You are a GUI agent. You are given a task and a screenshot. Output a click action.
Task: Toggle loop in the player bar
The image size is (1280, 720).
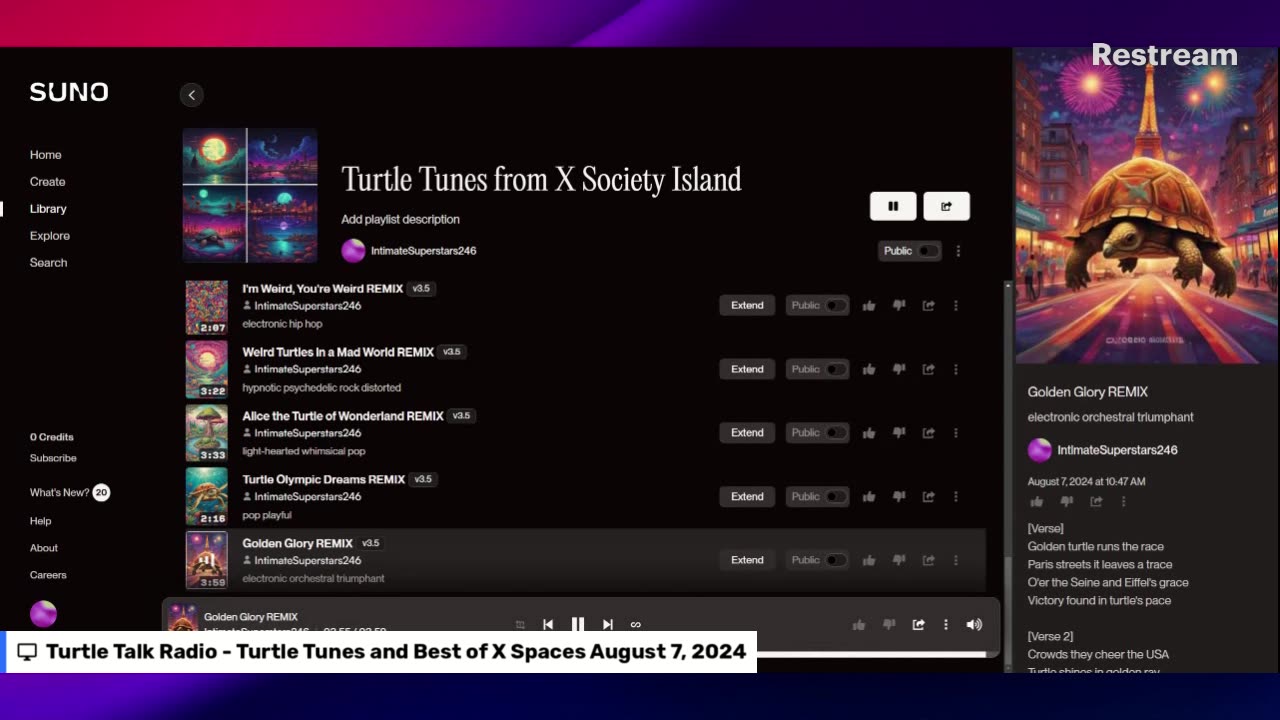click(635, 624)
